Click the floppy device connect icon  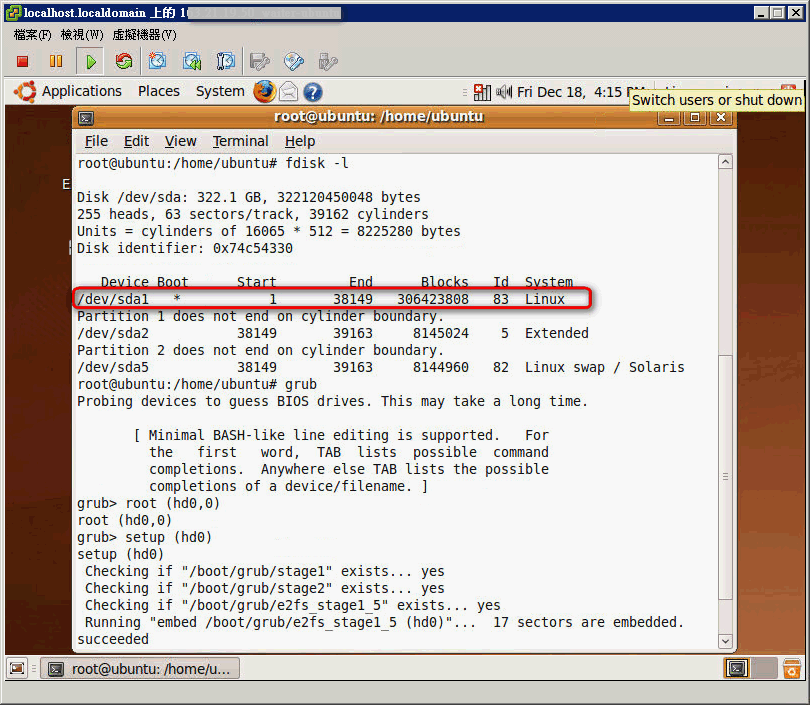point(259,61)
